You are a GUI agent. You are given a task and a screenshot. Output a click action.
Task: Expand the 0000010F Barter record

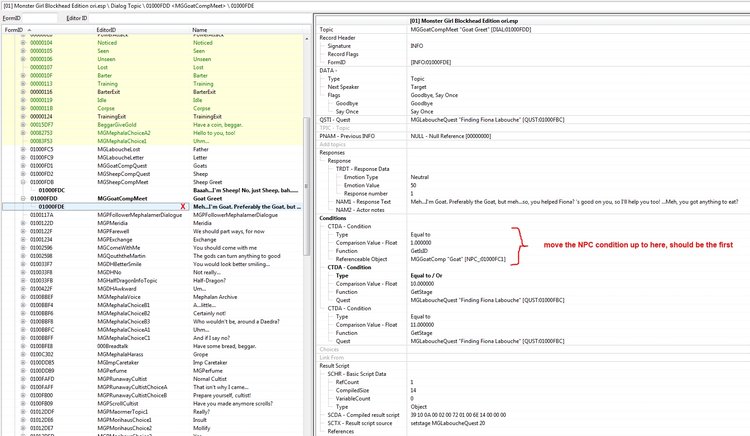(x=23, y=76)
